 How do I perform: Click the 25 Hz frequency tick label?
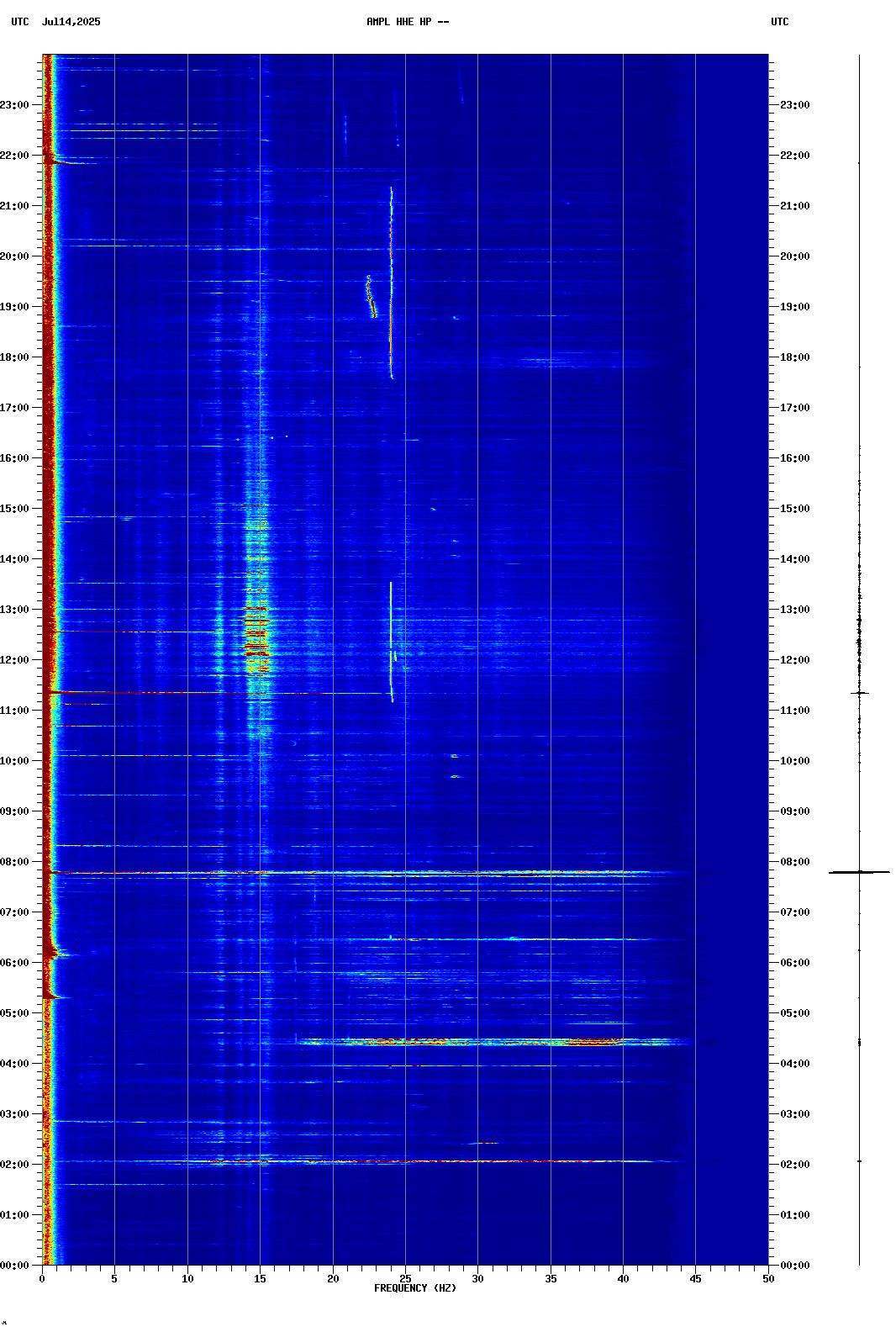click(x=405, y=1279)
